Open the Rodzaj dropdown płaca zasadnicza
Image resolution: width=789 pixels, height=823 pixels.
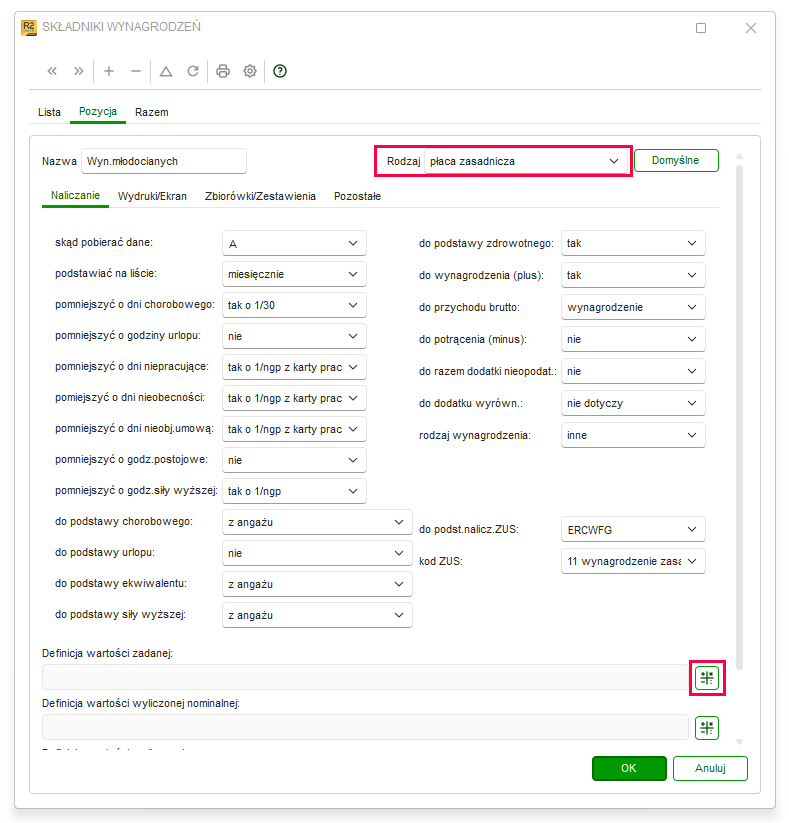pos(525,161)
